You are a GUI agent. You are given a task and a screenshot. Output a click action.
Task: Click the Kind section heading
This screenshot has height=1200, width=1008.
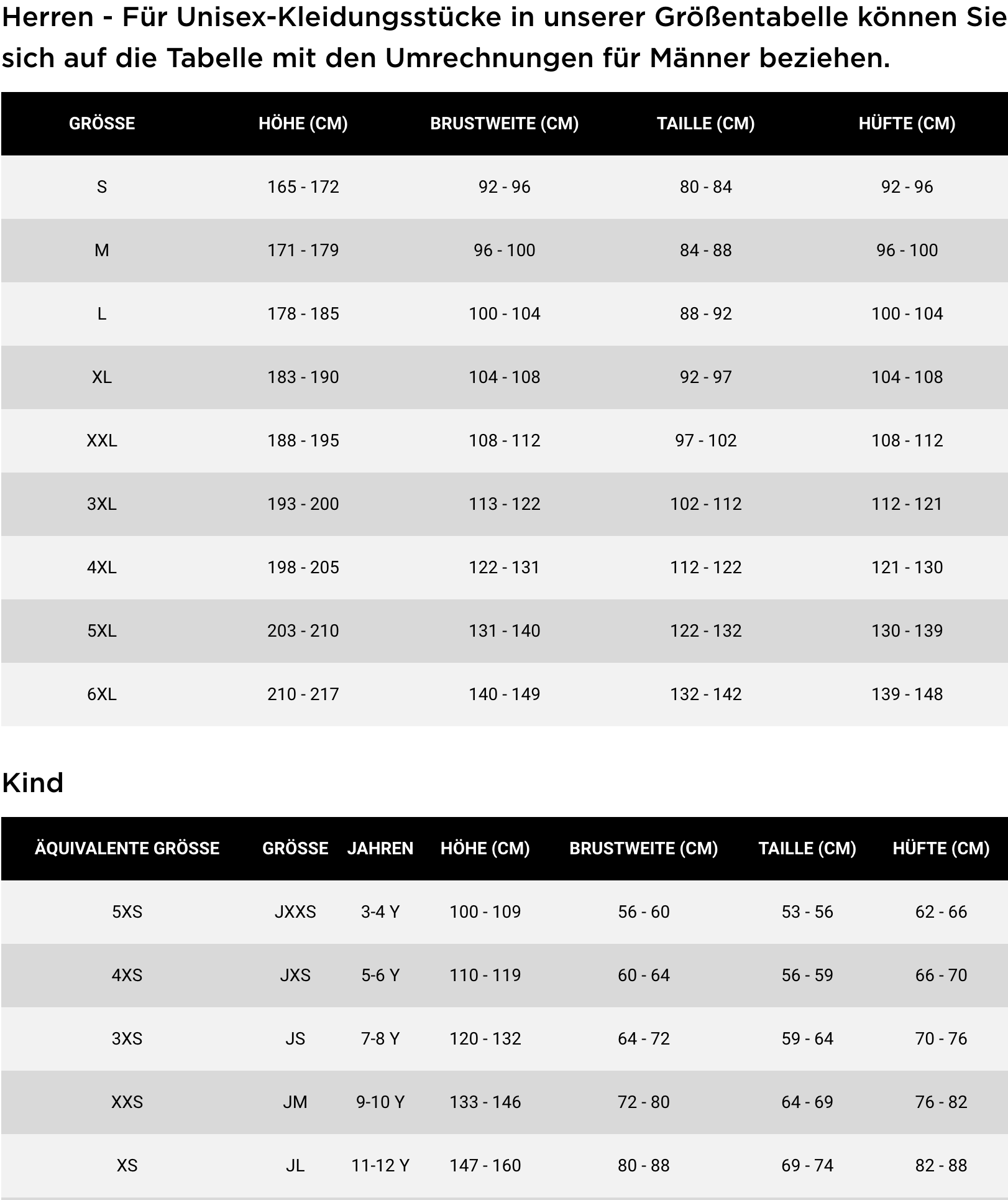[33, 783]
